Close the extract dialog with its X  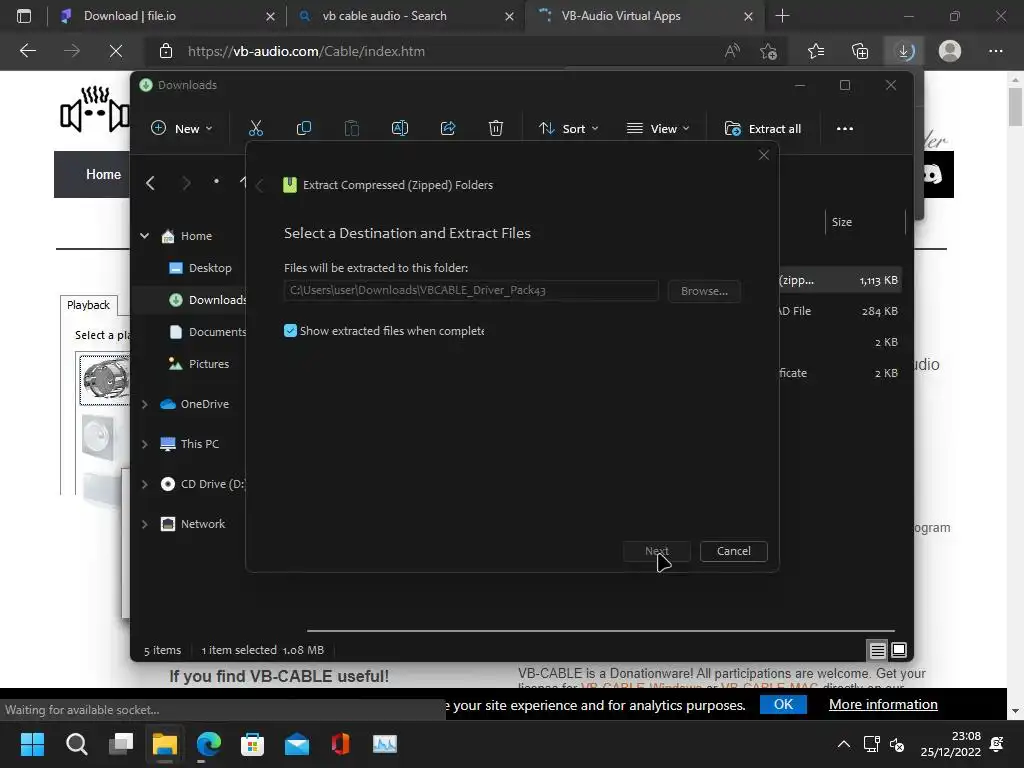[763, 155]
